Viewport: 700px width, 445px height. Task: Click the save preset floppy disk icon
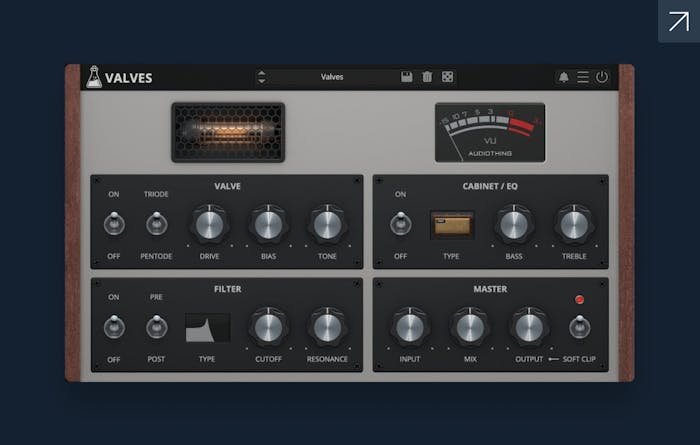pos(407,77)
